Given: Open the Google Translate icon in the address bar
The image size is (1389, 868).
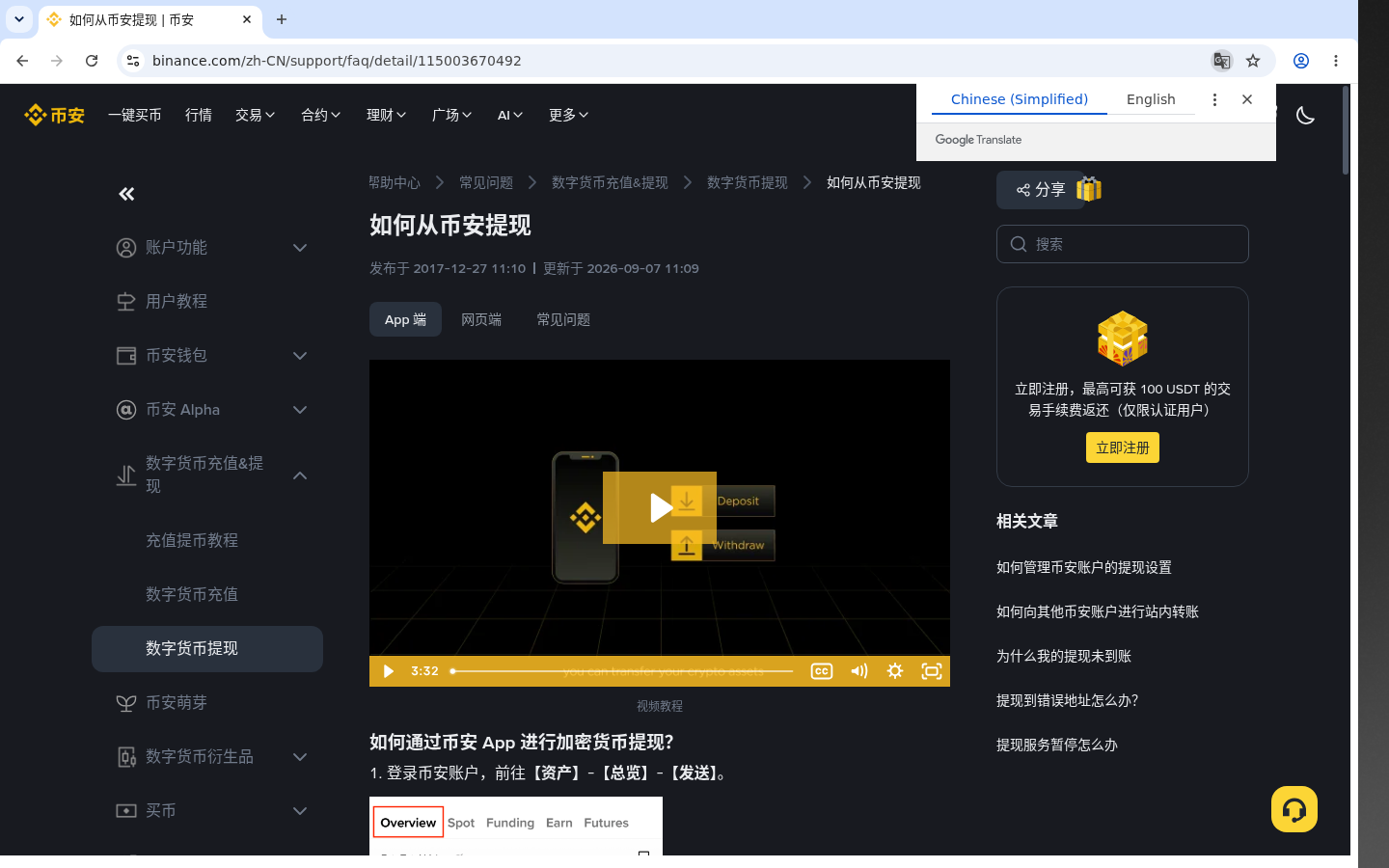Looking at the screenshot, I should [x=1221, y=61].
